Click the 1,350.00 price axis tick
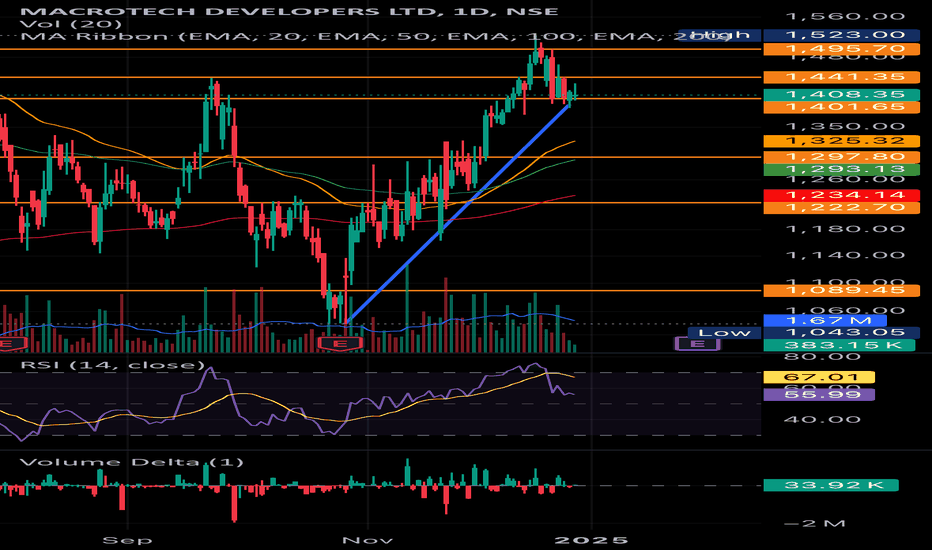 click(845, 126)
